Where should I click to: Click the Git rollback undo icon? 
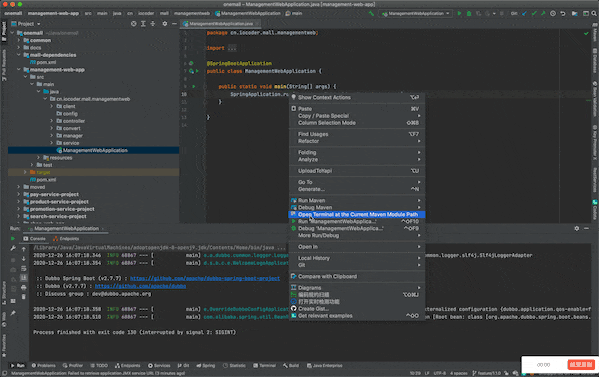[x=563, y=13]
